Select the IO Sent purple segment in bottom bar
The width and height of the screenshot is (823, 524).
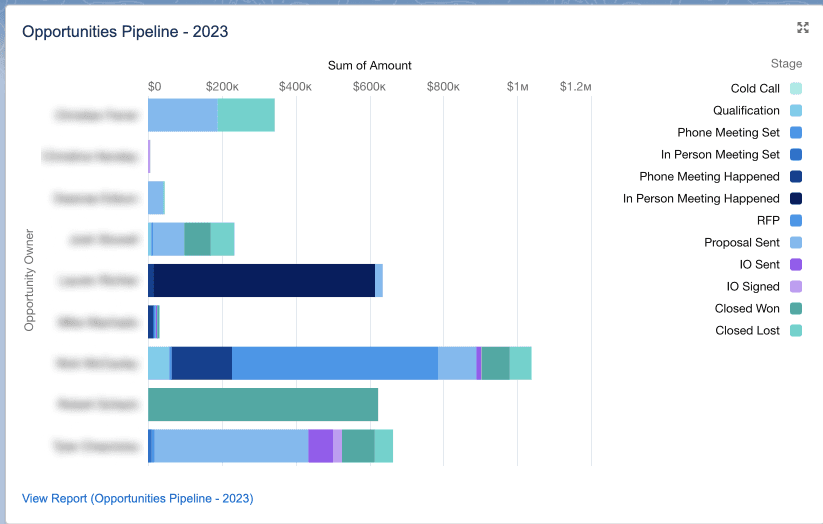click(321, 446)
